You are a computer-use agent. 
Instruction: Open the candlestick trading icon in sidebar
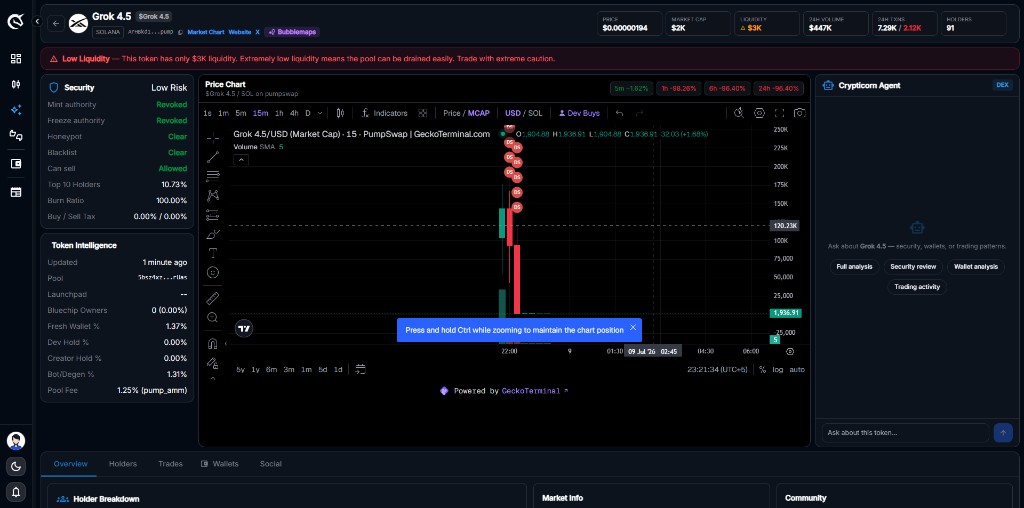[16, 84]
